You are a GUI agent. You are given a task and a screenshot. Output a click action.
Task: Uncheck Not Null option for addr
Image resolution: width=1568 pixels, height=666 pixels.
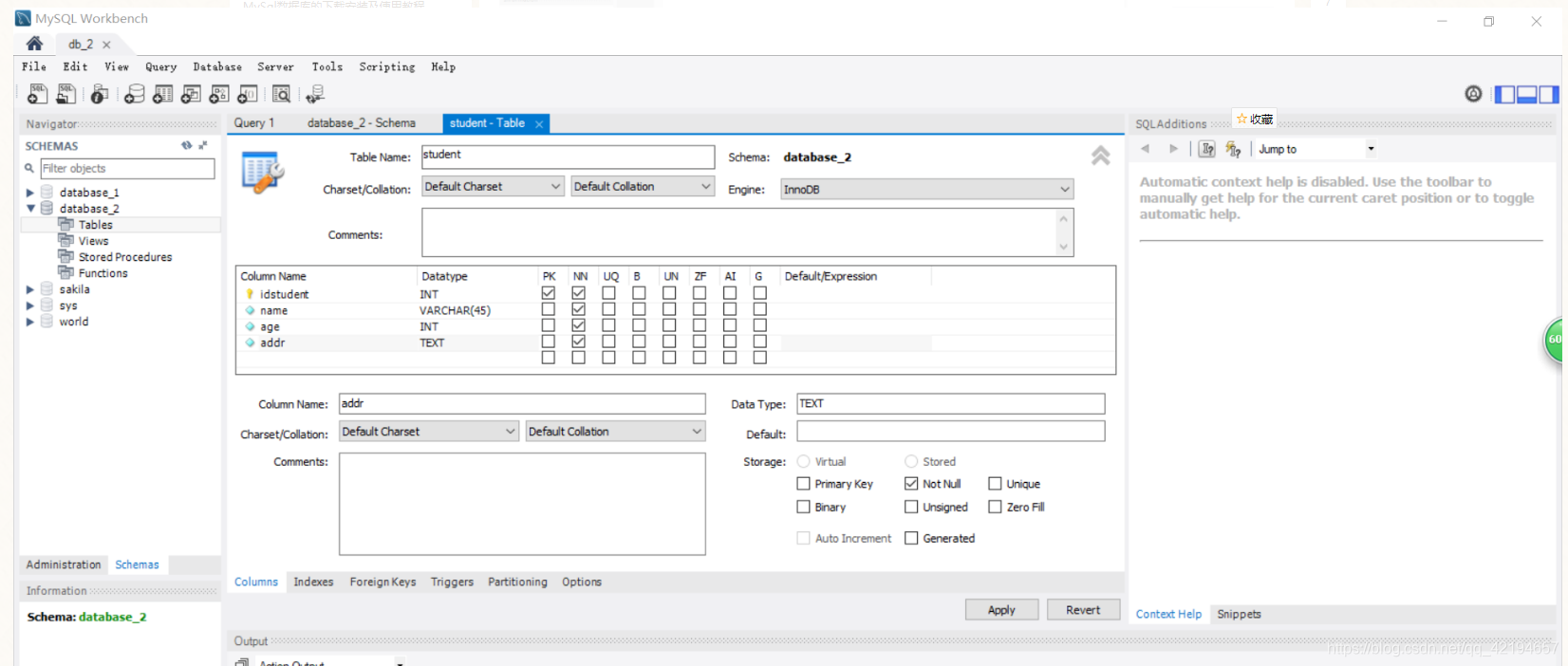(x=911, y=484)
